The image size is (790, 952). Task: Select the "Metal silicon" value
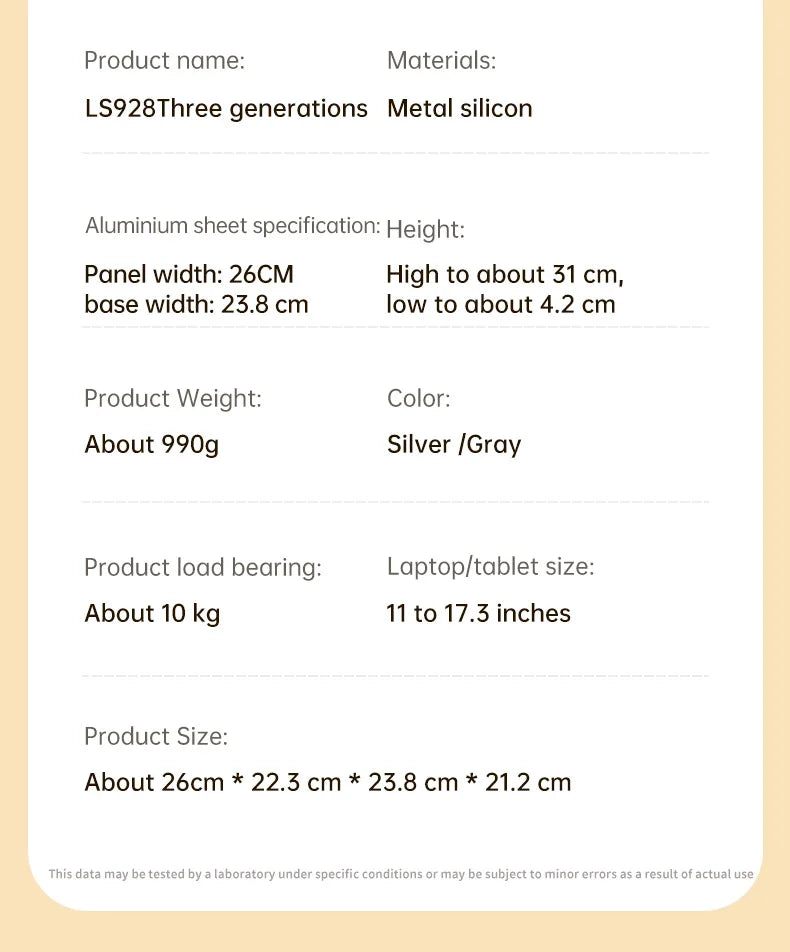click(459, 108)
